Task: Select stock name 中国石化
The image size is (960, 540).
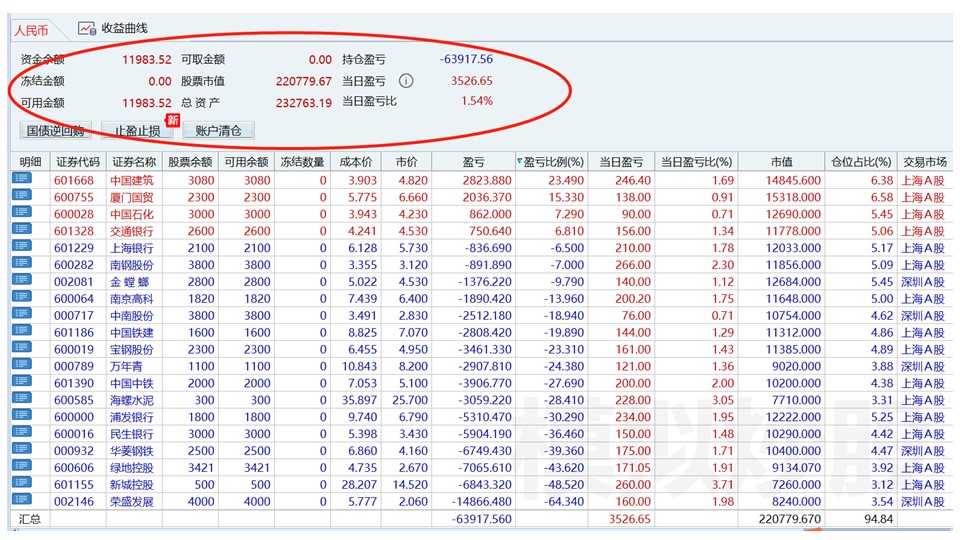Action: [x=132, y=214]
